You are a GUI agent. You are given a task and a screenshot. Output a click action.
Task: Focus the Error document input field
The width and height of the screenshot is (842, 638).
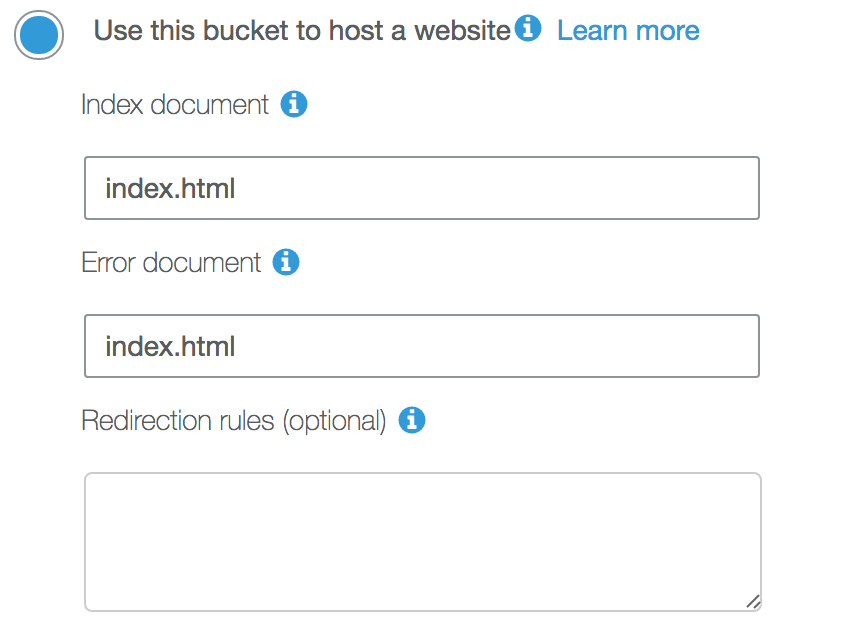(x=421, y=346)
